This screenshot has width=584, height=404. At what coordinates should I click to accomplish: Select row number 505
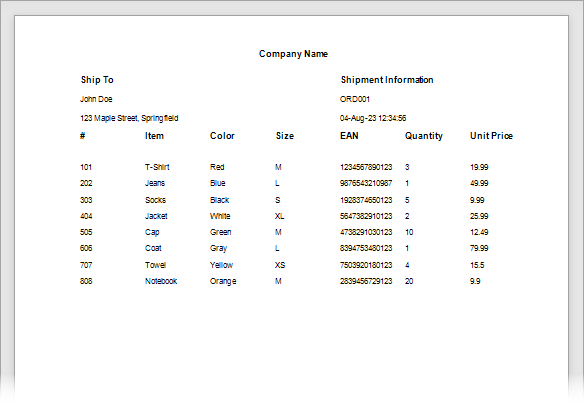86,232
